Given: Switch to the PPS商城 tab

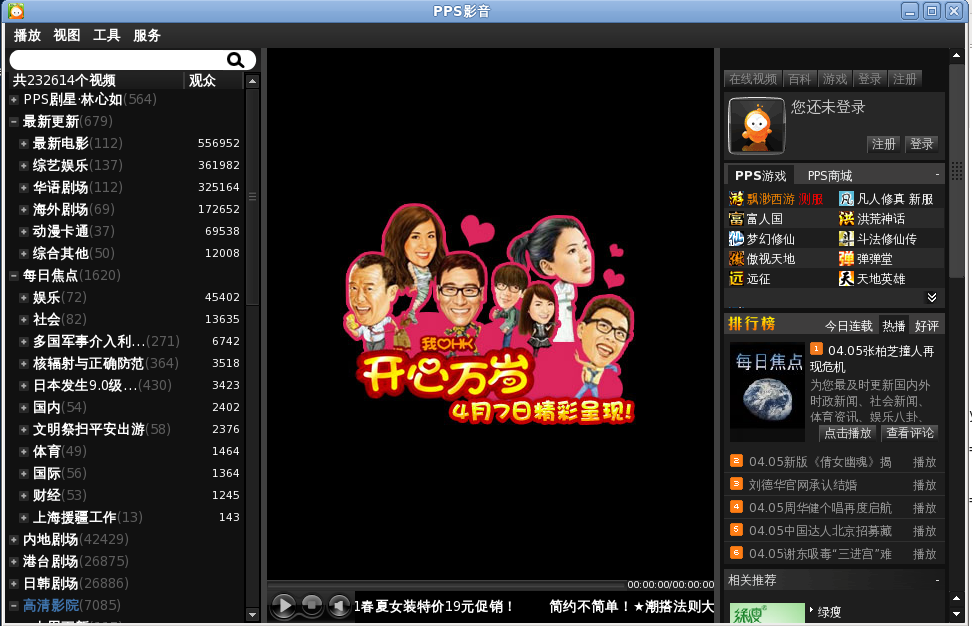Looking at the screenshot, I should click(829, 175).
